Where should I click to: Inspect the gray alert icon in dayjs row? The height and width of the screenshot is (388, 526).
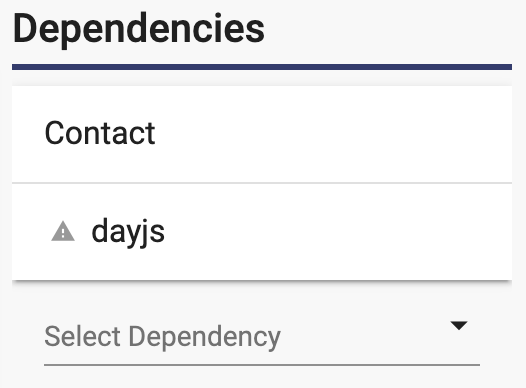(x=63, y=231)
